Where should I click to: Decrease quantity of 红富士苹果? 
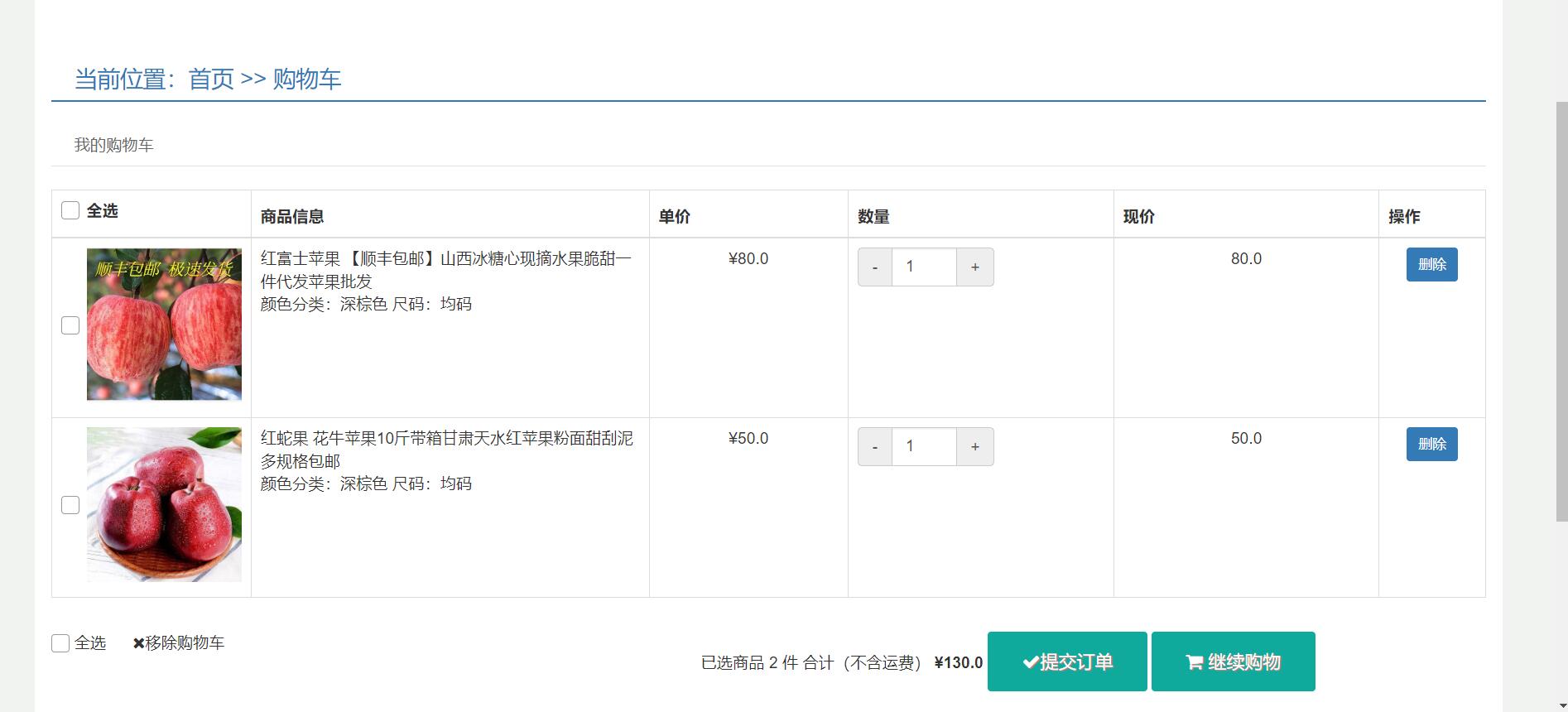(875, 267)
